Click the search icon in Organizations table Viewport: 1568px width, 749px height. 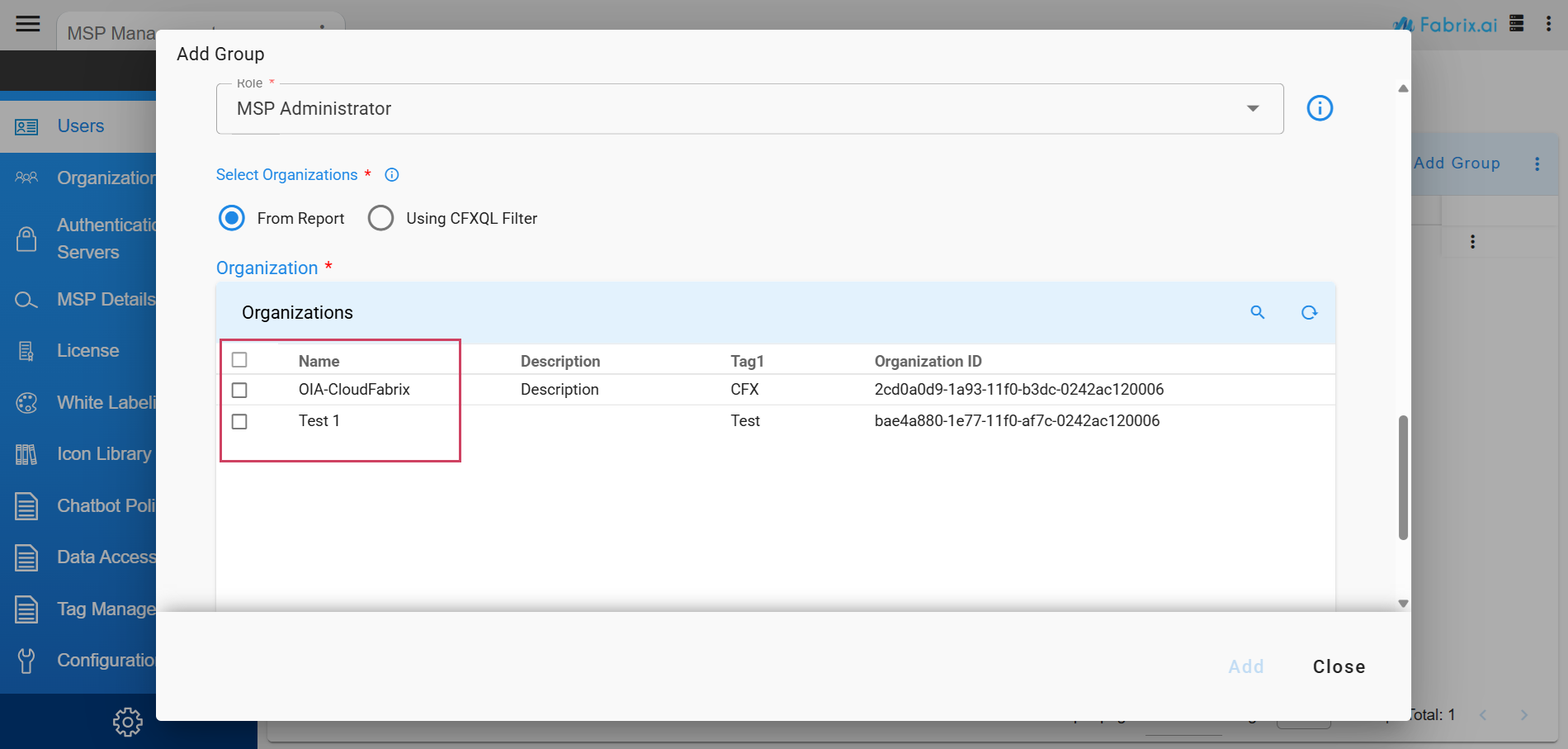1257,312
